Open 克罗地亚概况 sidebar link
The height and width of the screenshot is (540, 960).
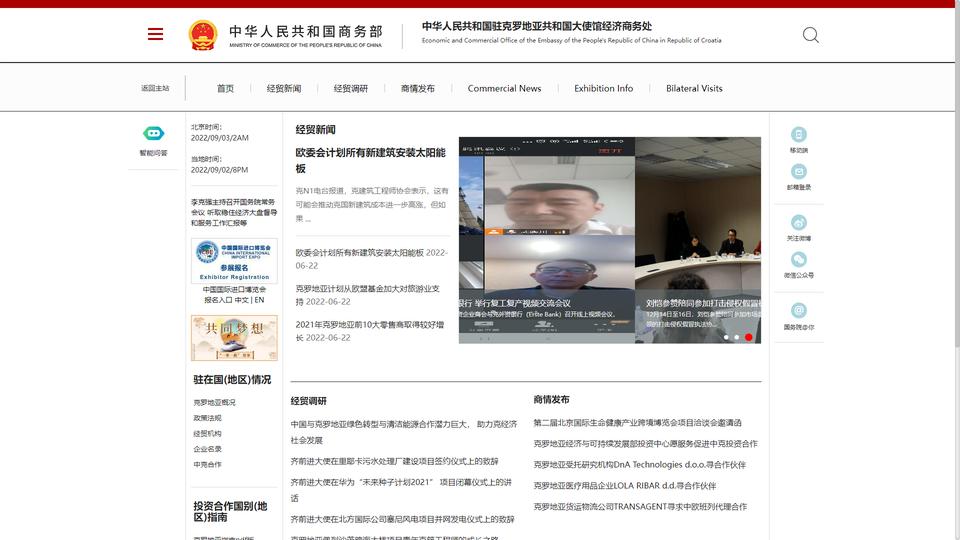tap(214, 402)
